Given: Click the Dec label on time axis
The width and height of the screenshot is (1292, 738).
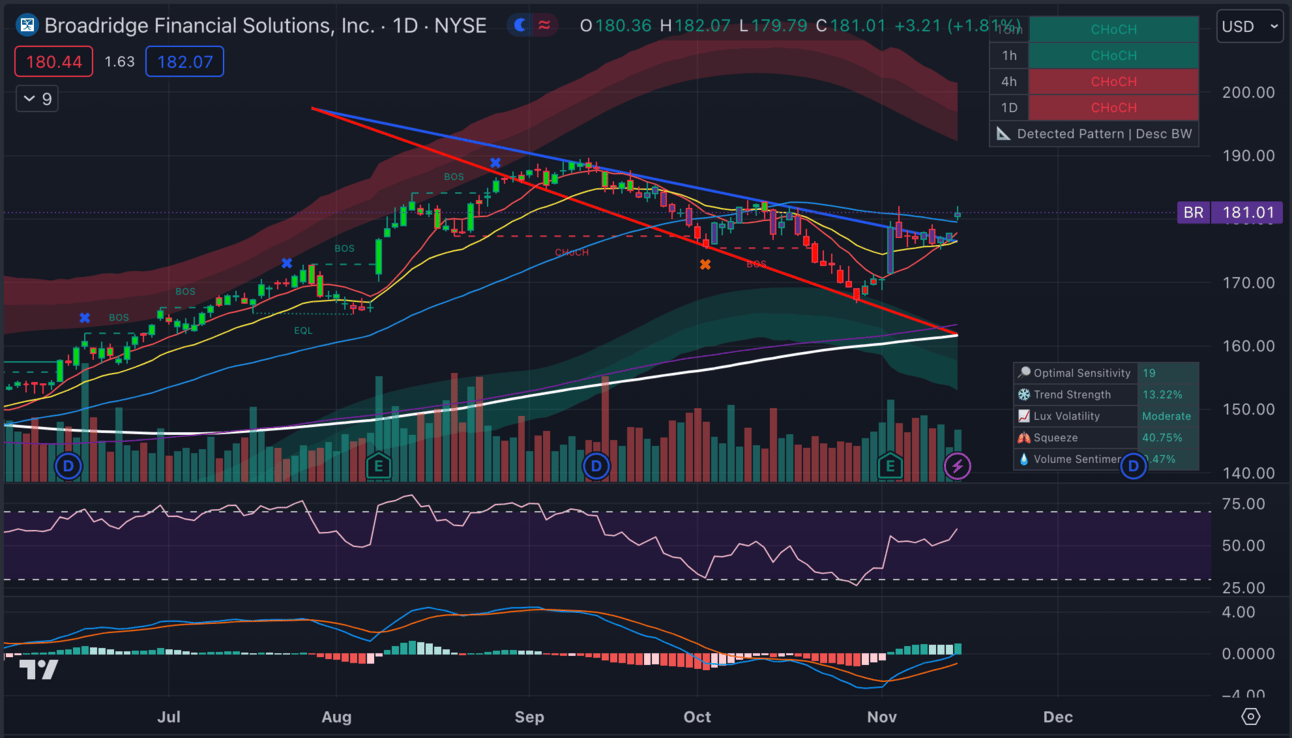Looking at the screenshot, I should tap(1058, 717).
